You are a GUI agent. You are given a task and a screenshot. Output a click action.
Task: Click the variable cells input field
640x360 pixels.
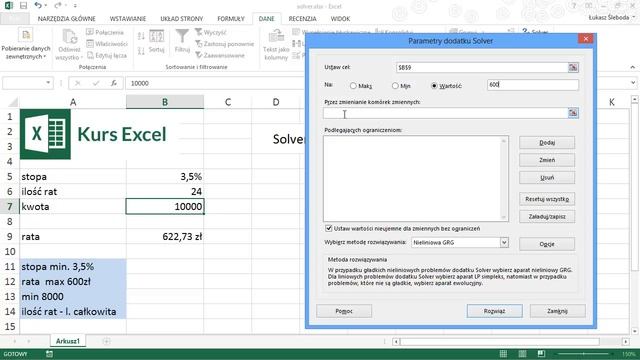[x=445, y=113]
